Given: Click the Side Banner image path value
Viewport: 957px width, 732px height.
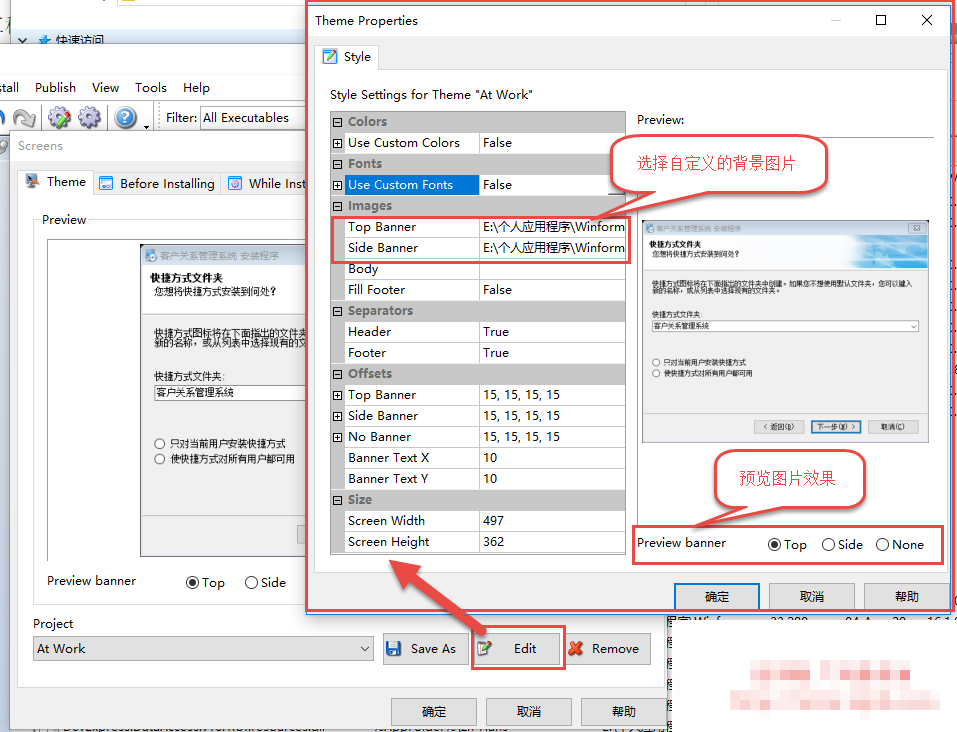Looking at the screenshot, I should pos(552,248).
